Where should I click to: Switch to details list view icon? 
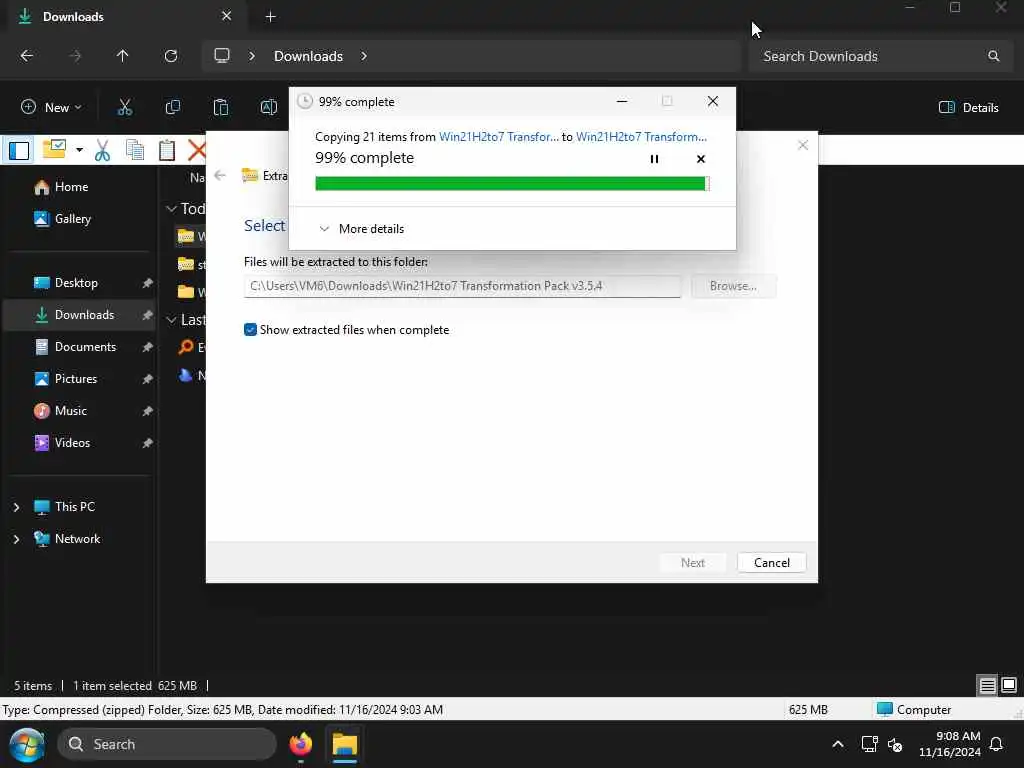pos(987,685)
